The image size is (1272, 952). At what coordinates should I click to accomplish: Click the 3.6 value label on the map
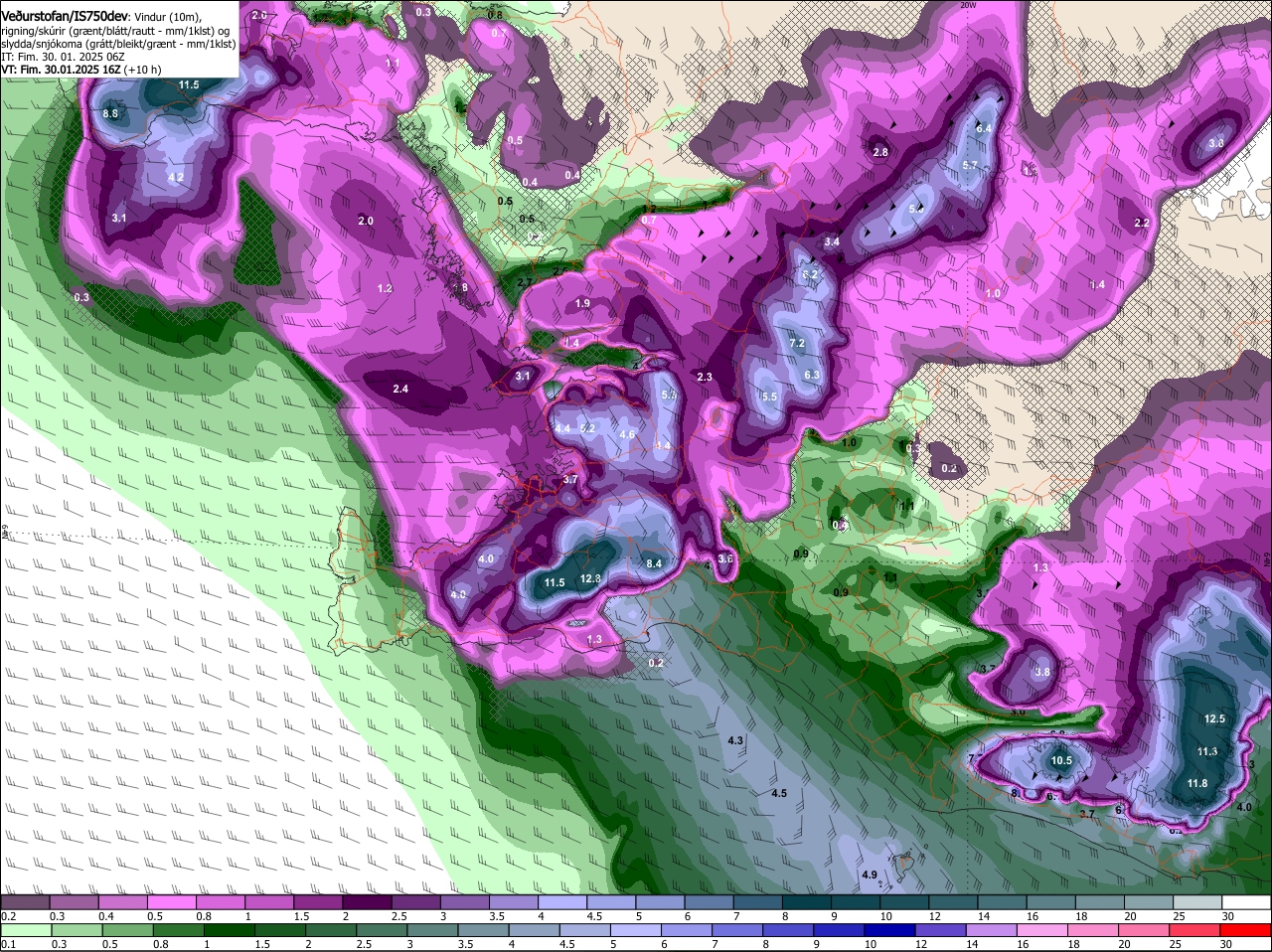click(724, 559)
